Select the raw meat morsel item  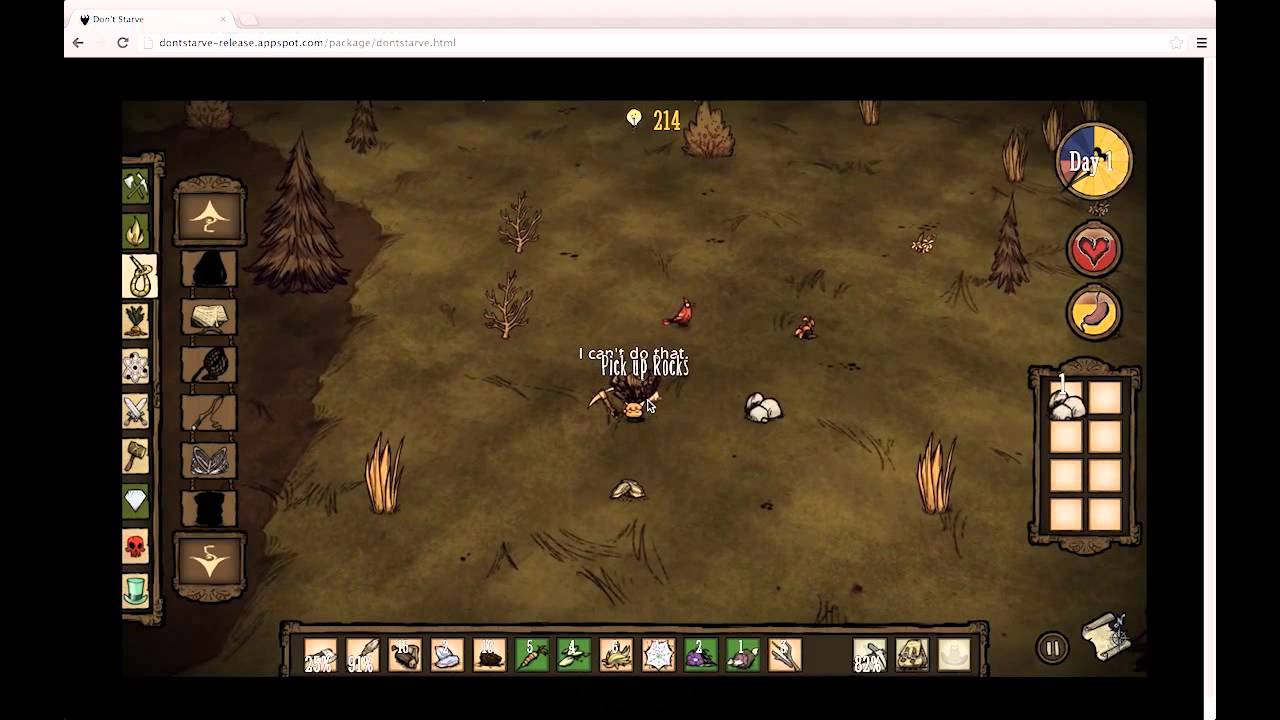pyautogui.click(x=743, y=655)
